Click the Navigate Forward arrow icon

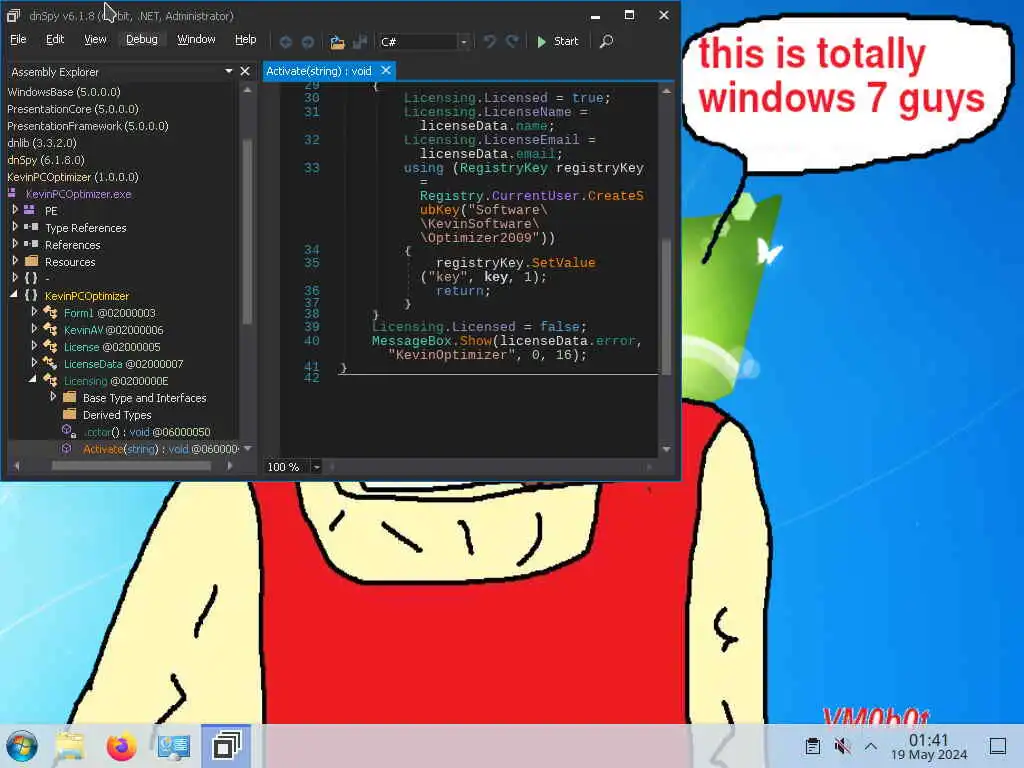coord(308,42)
